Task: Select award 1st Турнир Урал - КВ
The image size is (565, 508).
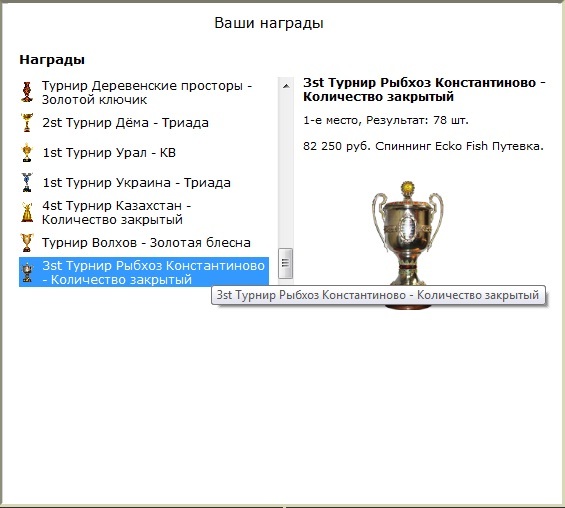Action: pyautogui.click(x=144, y=152)
